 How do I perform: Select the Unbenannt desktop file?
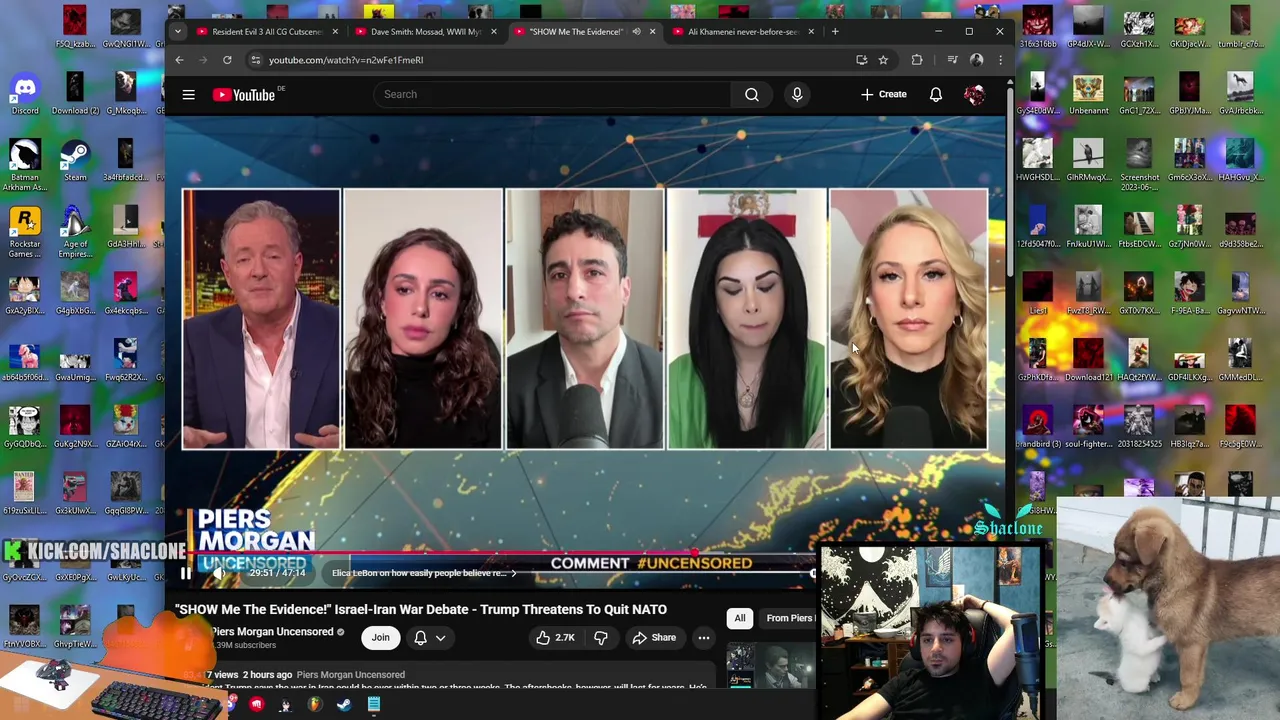click(x=1088, y=92)
